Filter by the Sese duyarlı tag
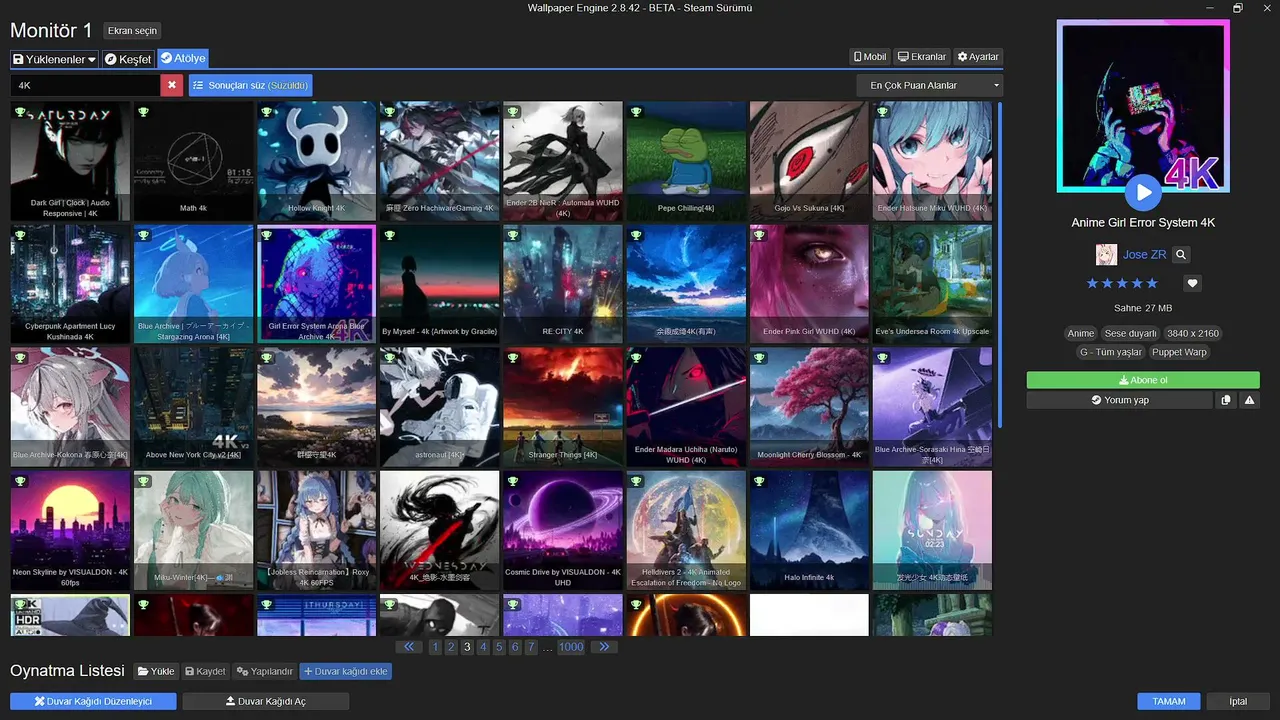This screenshot has height=720, width=1280. click(x=1130, y=334)
